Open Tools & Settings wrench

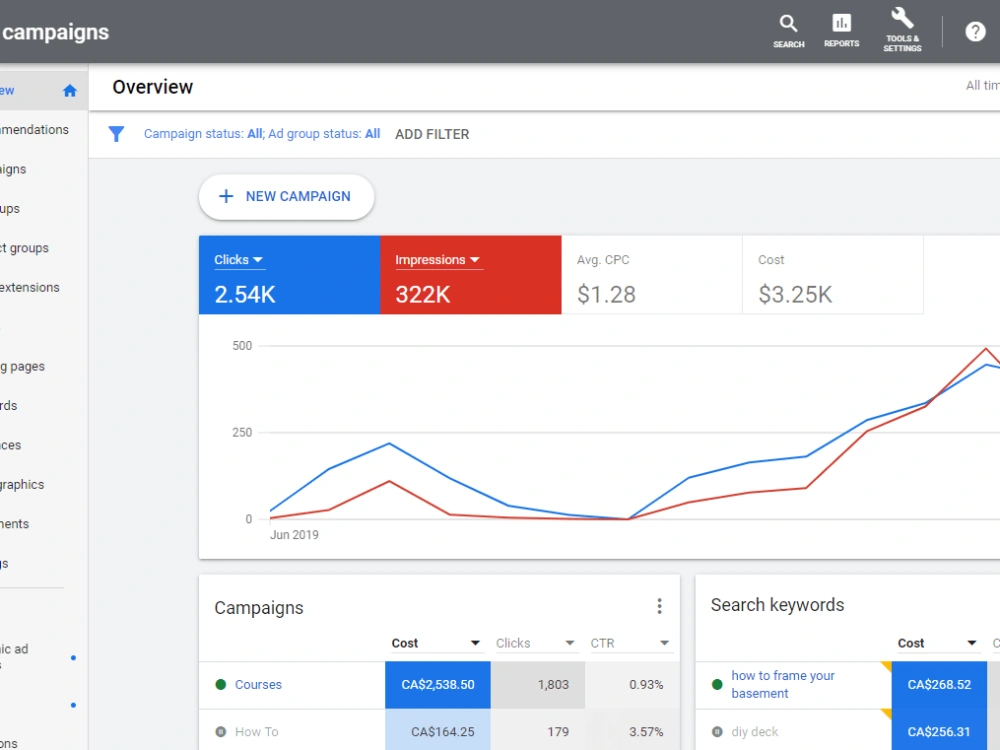pos(902,30)
